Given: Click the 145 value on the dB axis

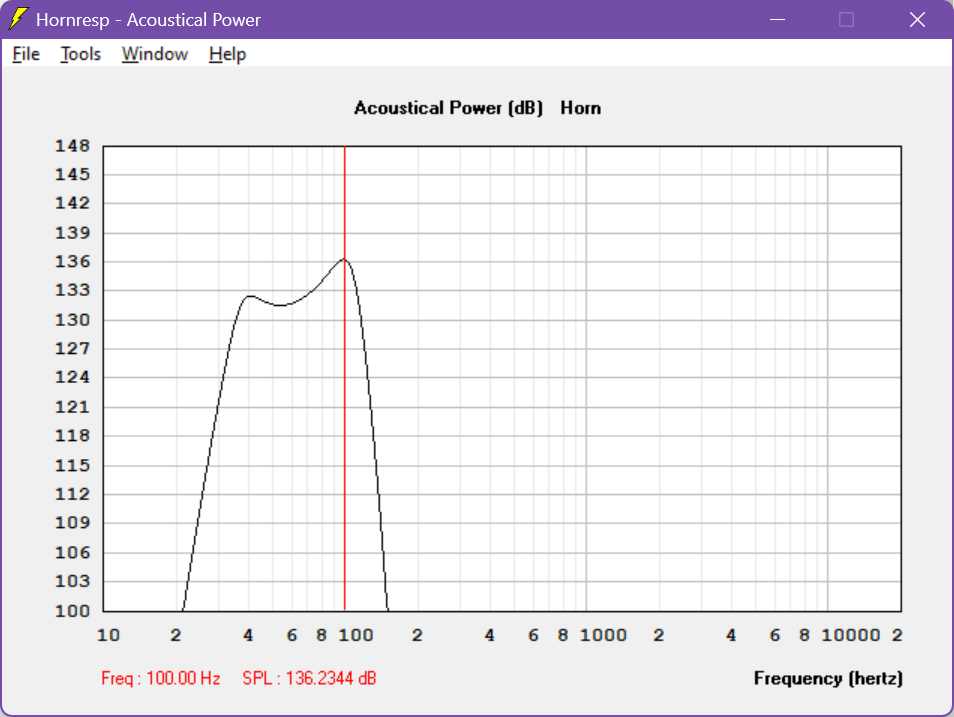Looking at the screenshot, I should (72, 175).
